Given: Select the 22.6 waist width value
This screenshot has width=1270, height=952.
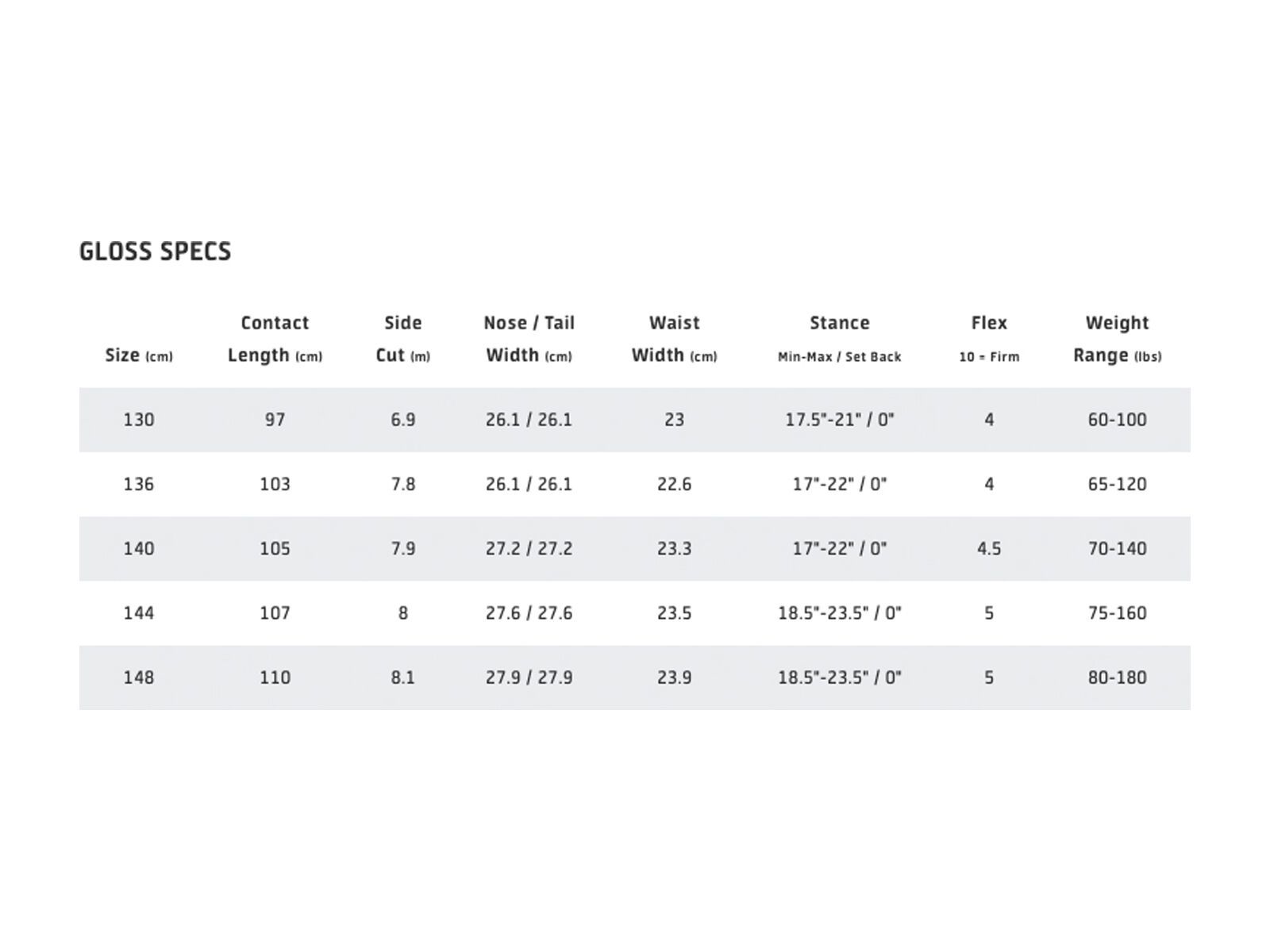Looking at the screenshot, I should [674, 484].
